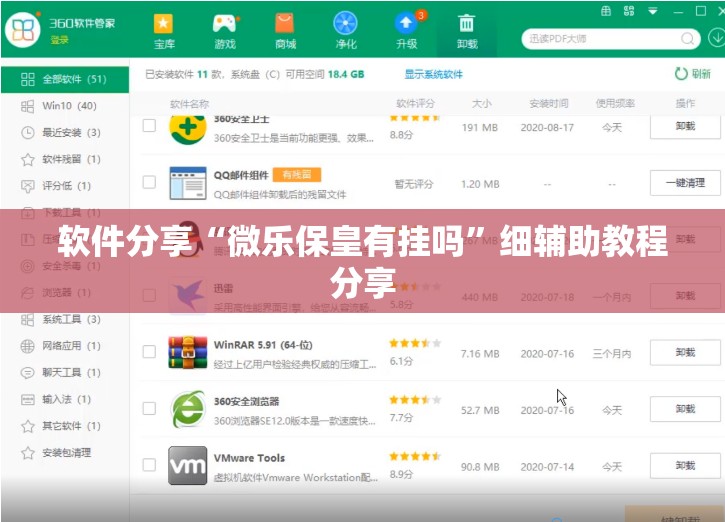Click the 刷新 refresh button
Viewport: 725px width, 522px height.
coord(692,74)
